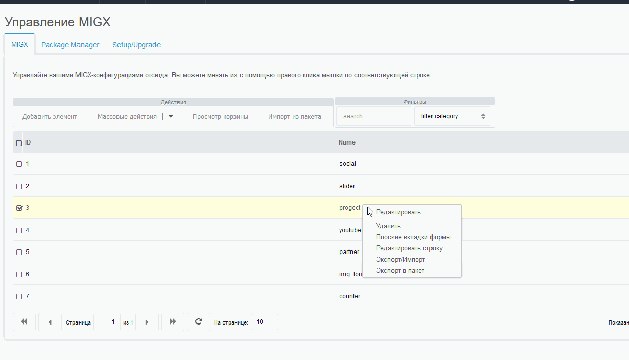Viewport: 629px width, 360px height.
Task: Click the ID value 1 in the first row
Action: click(27, 164)
